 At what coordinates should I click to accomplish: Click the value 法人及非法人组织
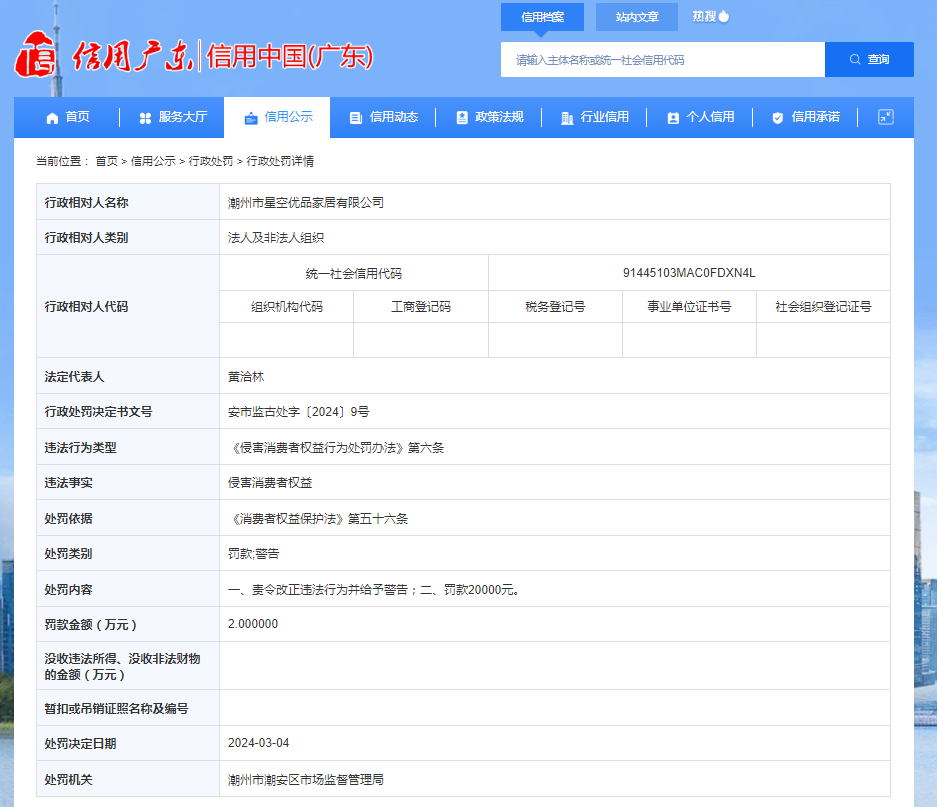point(275,238)
